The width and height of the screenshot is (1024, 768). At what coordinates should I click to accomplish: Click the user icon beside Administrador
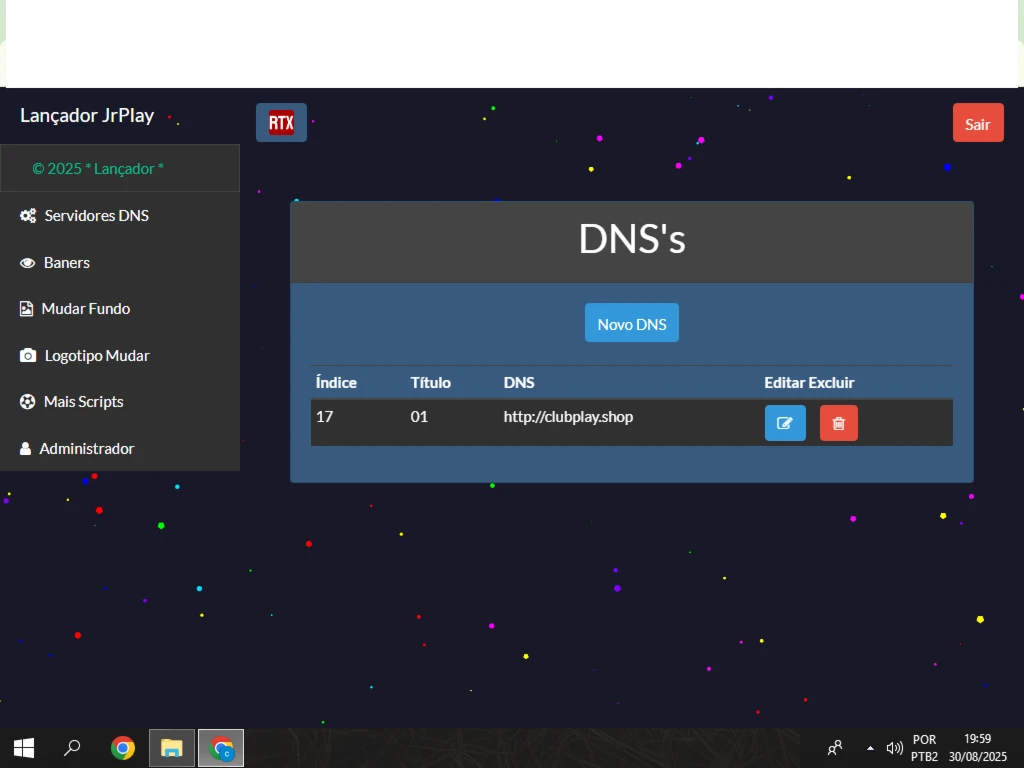coord(25,449)
